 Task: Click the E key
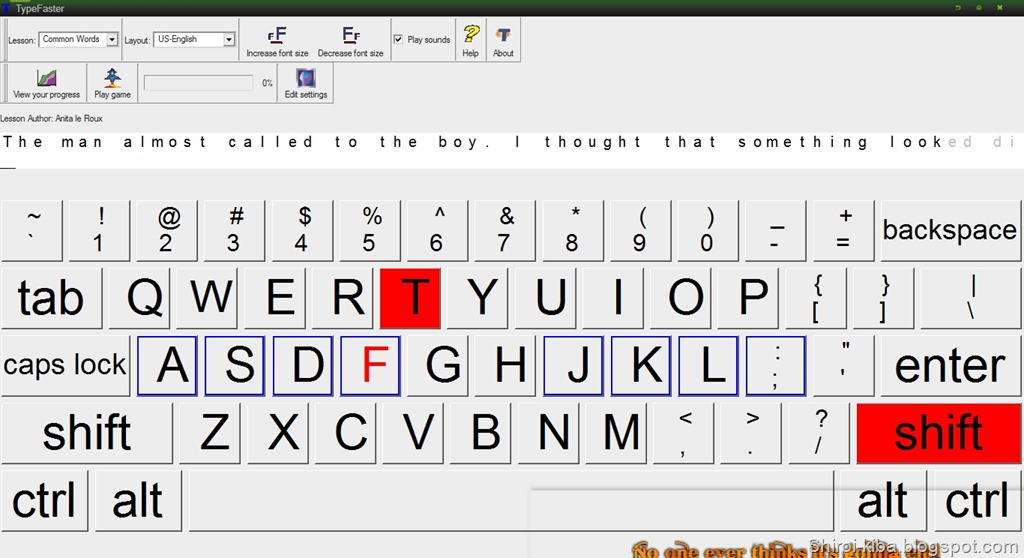275,298
